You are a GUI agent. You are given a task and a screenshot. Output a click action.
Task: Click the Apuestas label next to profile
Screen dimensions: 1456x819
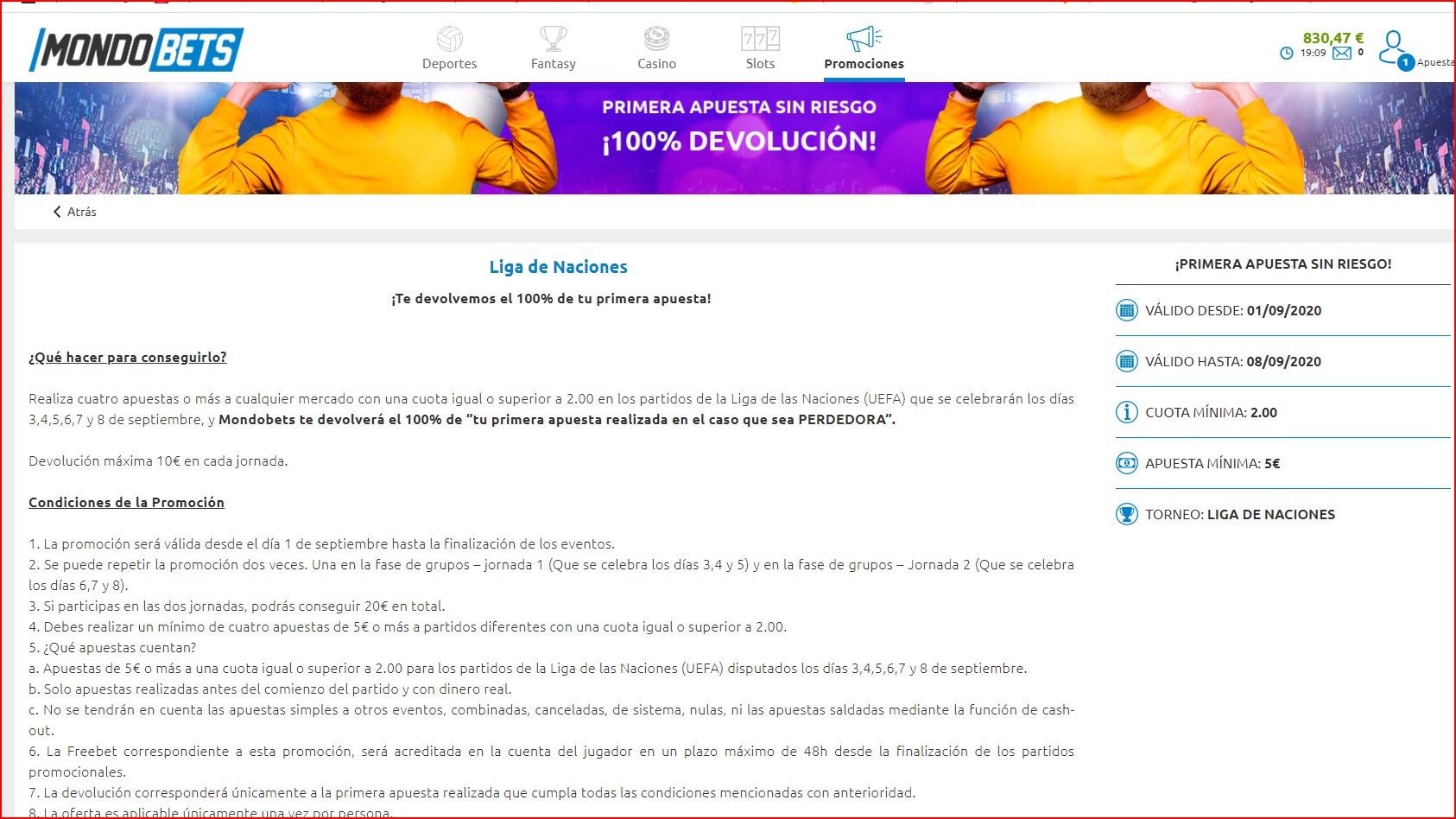point(1435,62)
